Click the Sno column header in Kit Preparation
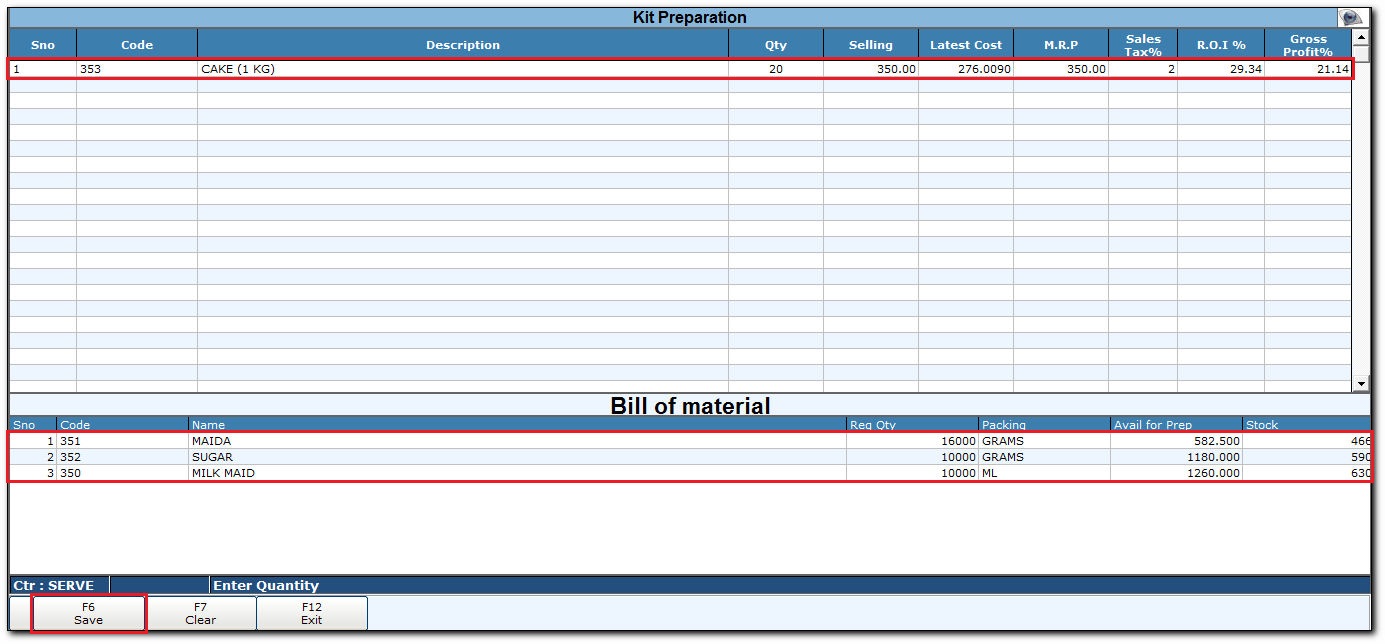 tap(43, 44)
